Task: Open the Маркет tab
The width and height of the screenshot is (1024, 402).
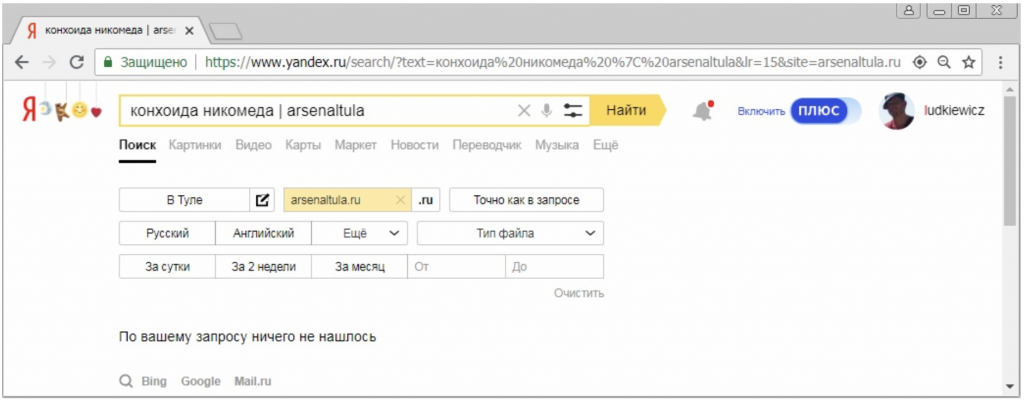Action: (x=356, y=145)
